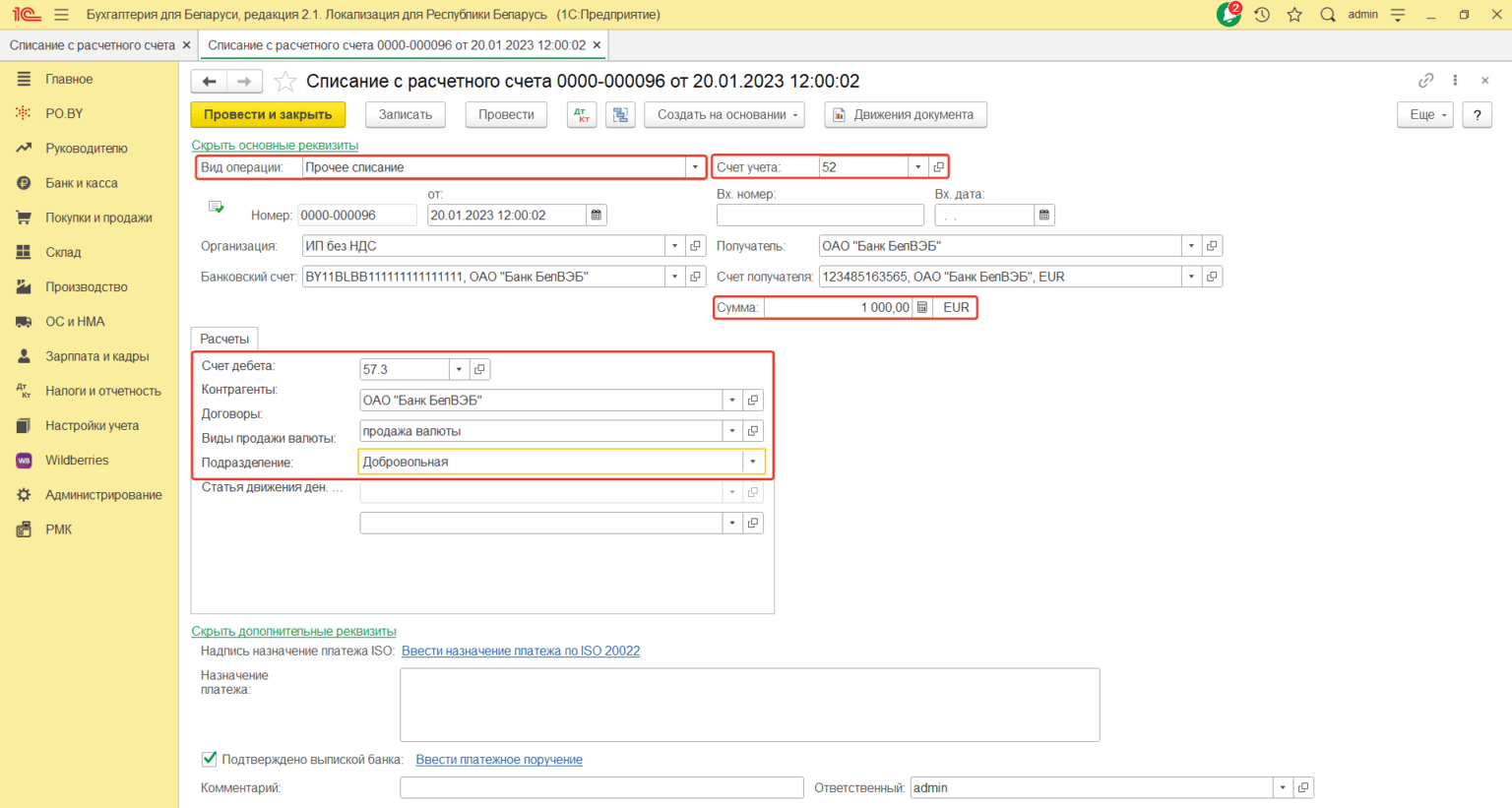Expand Вид операции dropdown

coord(695,167)
